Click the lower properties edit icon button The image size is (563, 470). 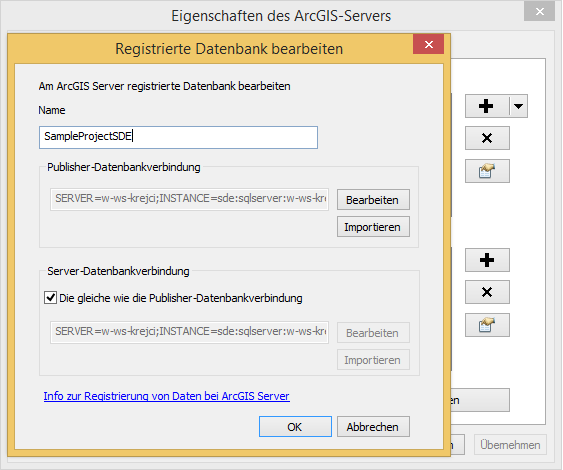pos(487,325)
